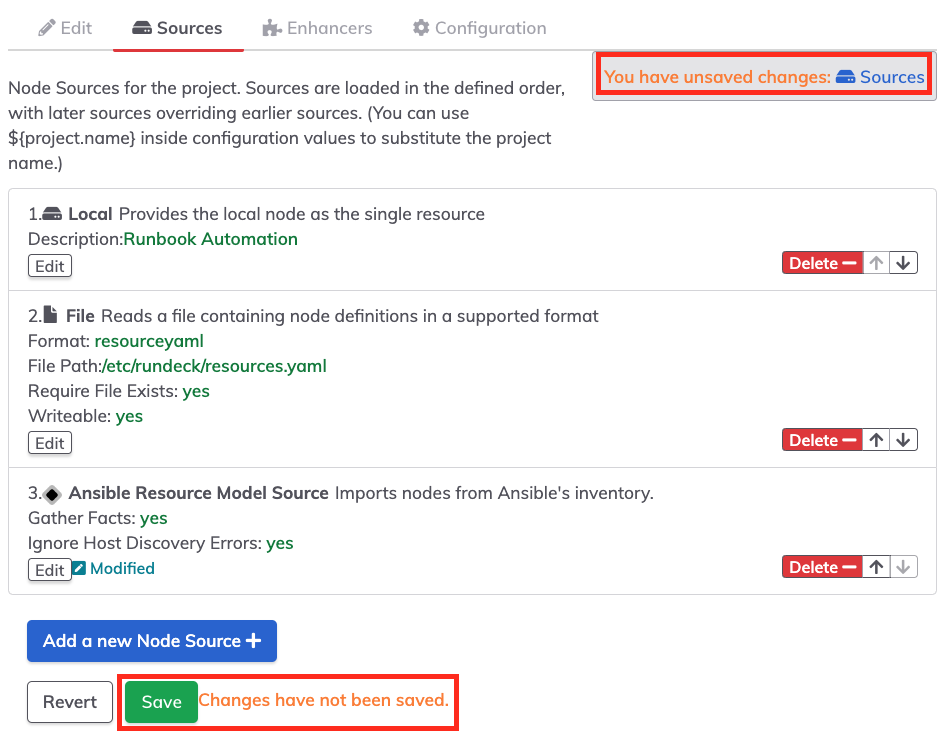The width and height of the screenshot is (952, 741).
Task: Delete the File node source
Action: (823, 440)
